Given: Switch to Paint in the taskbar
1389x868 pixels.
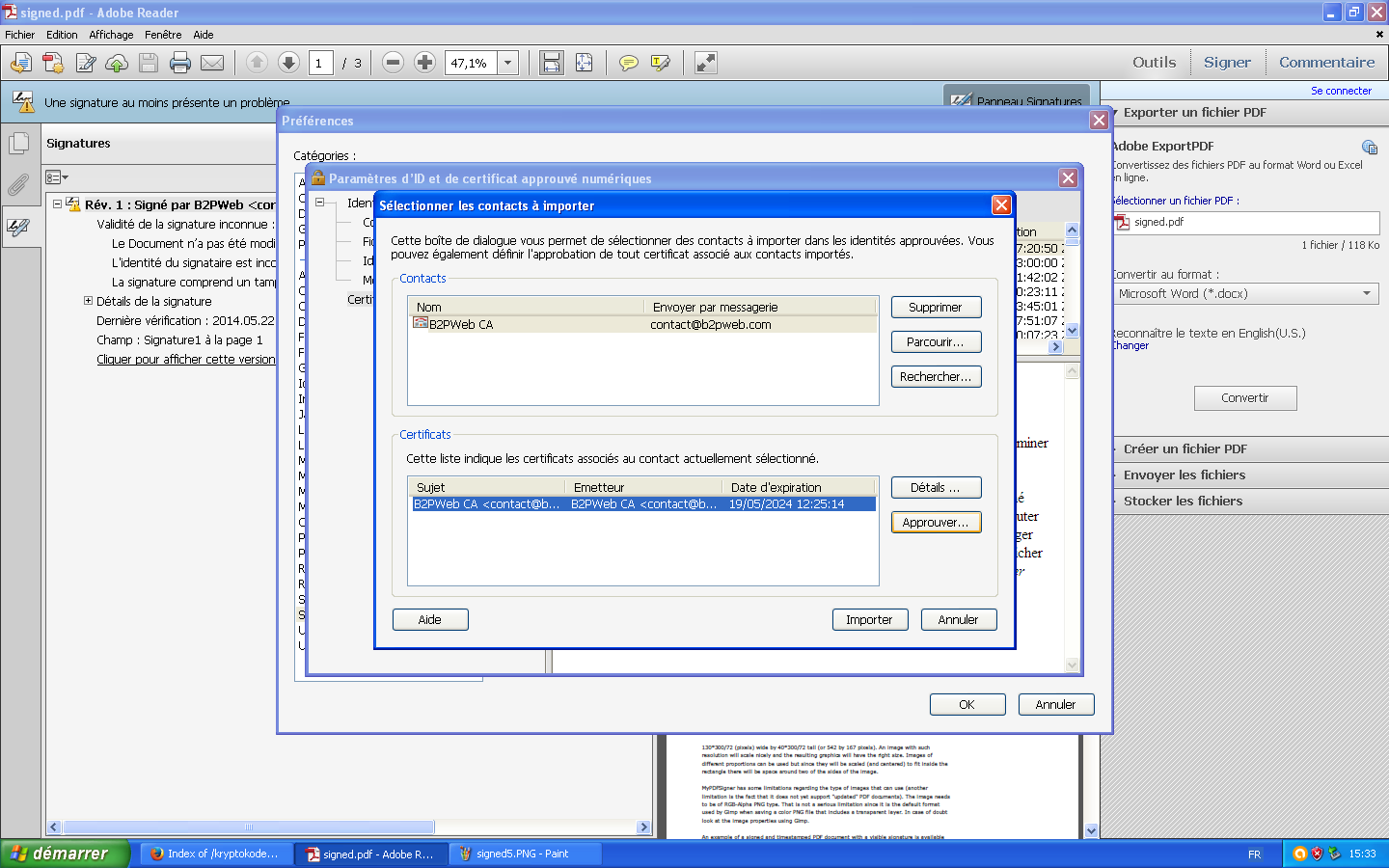Looking at the screenshot, I should 524,854.
